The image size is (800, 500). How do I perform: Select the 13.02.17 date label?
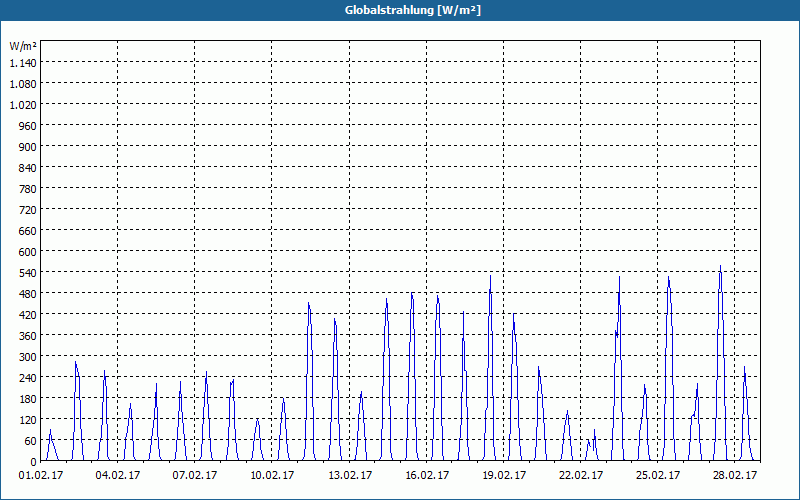coord(349,475)
